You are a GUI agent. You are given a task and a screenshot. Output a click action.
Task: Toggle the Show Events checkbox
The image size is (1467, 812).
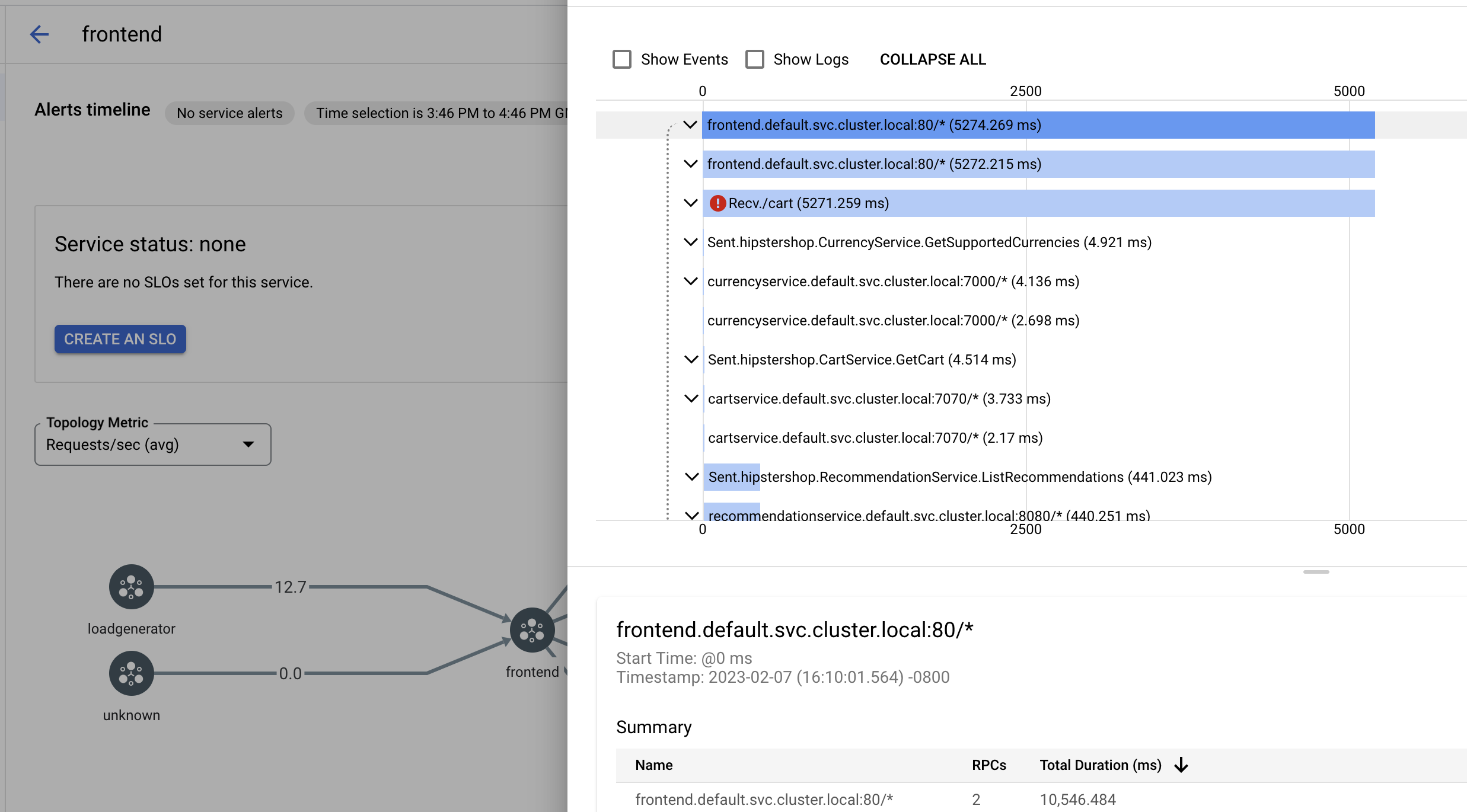coord(620,59)
